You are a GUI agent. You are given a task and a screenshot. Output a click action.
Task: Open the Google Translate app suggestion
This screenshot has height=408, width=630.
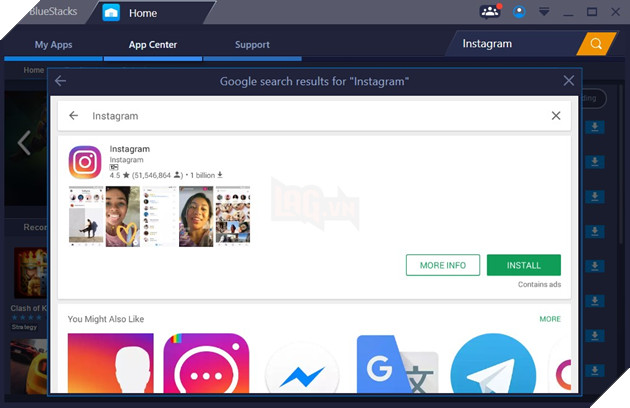[398, 363]
